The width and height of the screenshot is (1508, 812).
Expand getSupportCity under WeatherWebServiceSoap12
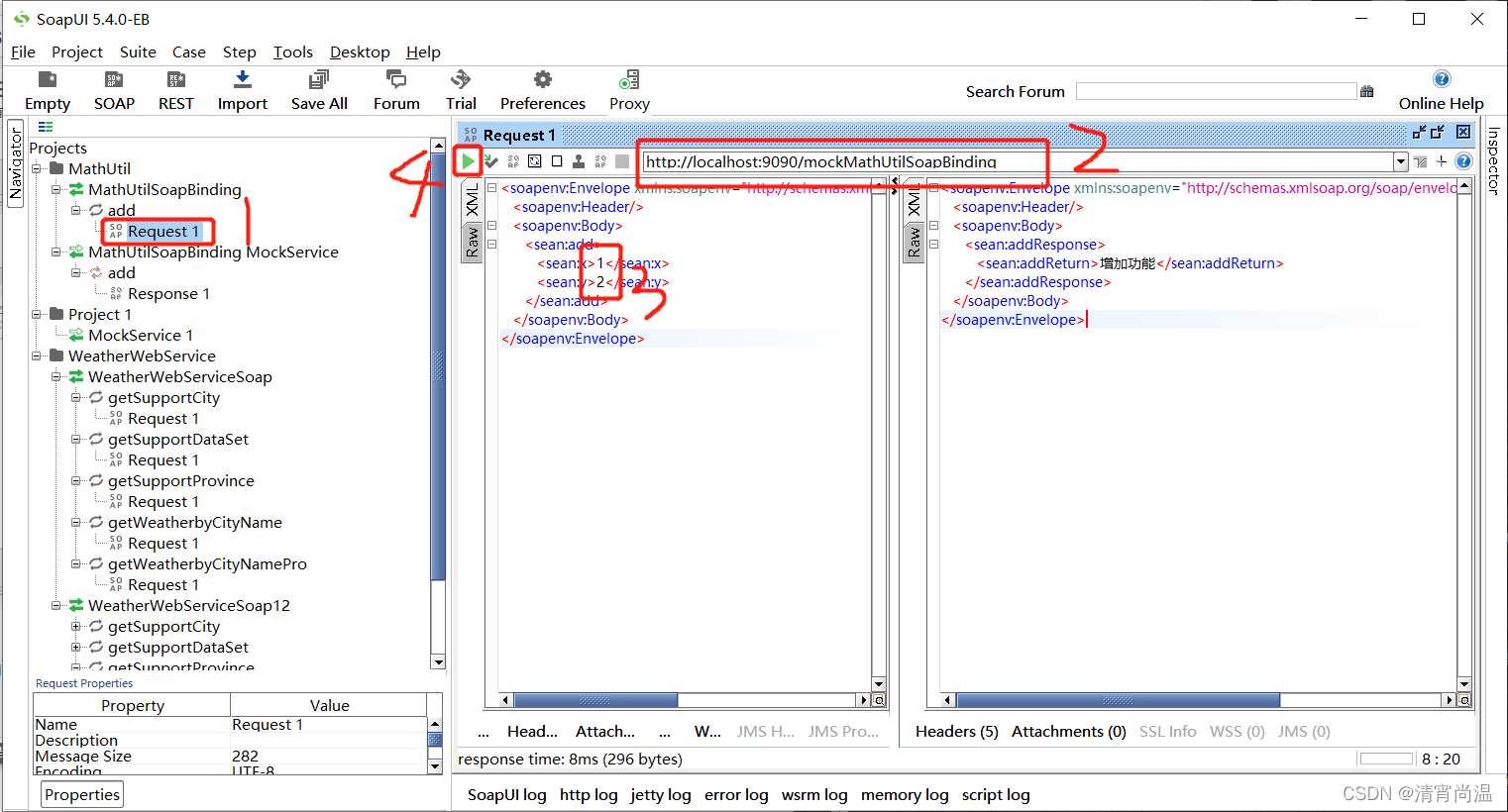click(x=76, y=626)
